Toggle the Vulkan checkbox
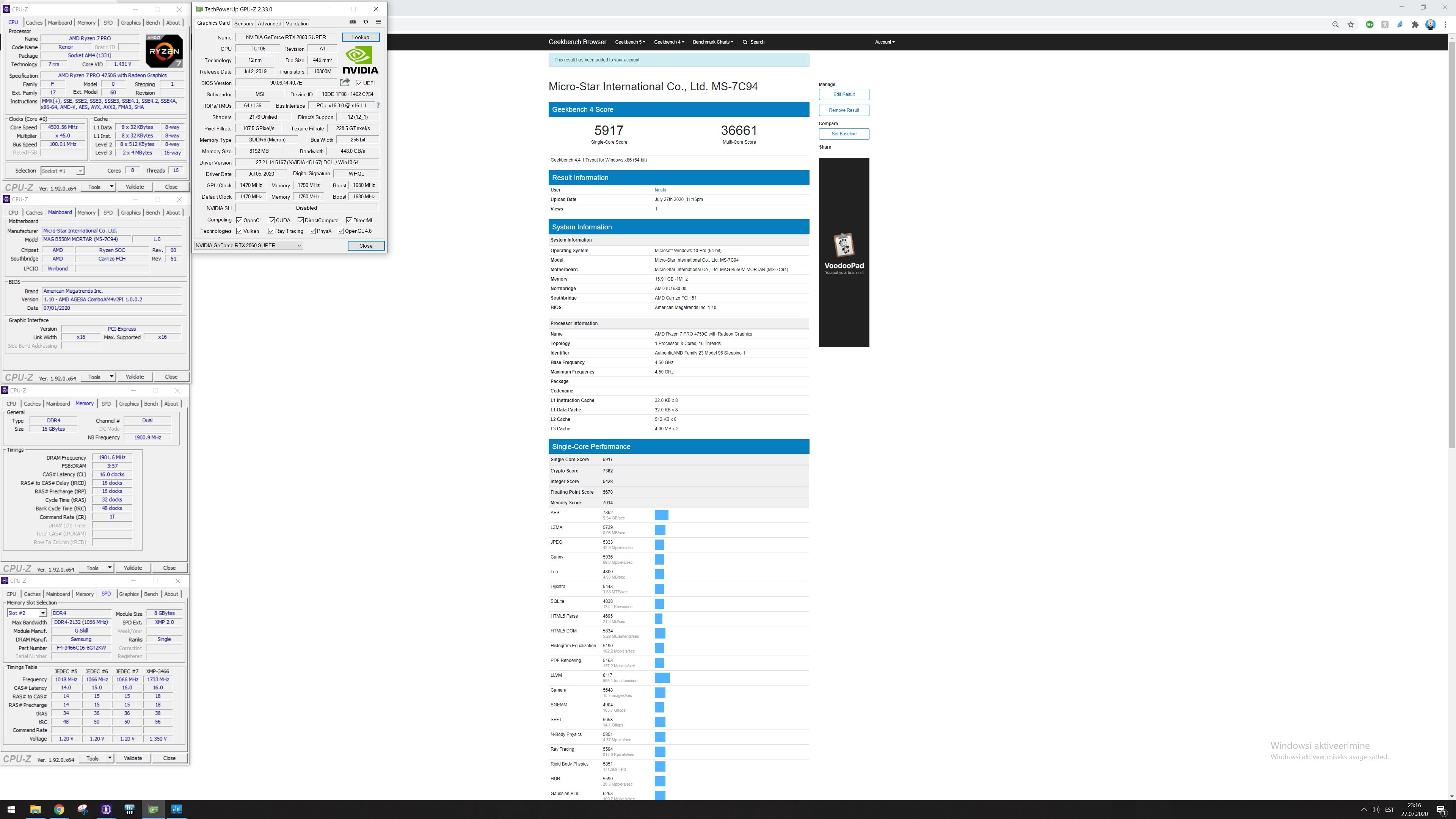Image resolution: width=1456 pixels, height=819 pixels. pyautogui.click(x=240, y=231)
